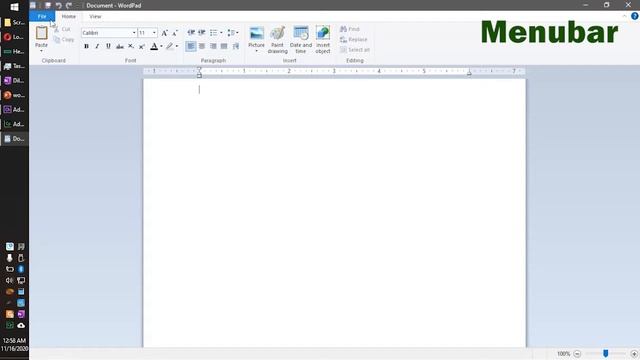Expand the Paste options arrow
This screenshot has height=360, width=640.
(41, 51)
